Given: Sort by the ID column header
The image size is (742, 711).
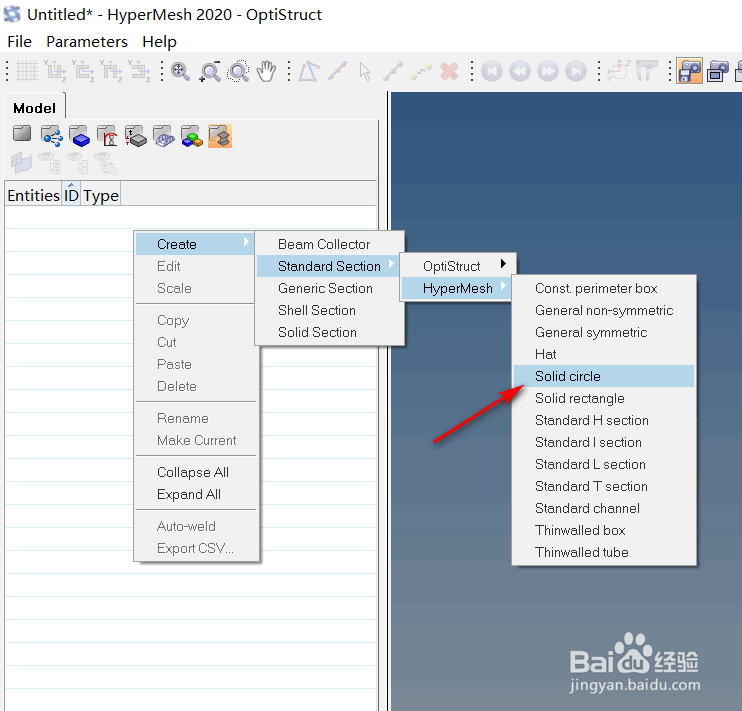Looking at the screenshot, I should tap(71, 196).
